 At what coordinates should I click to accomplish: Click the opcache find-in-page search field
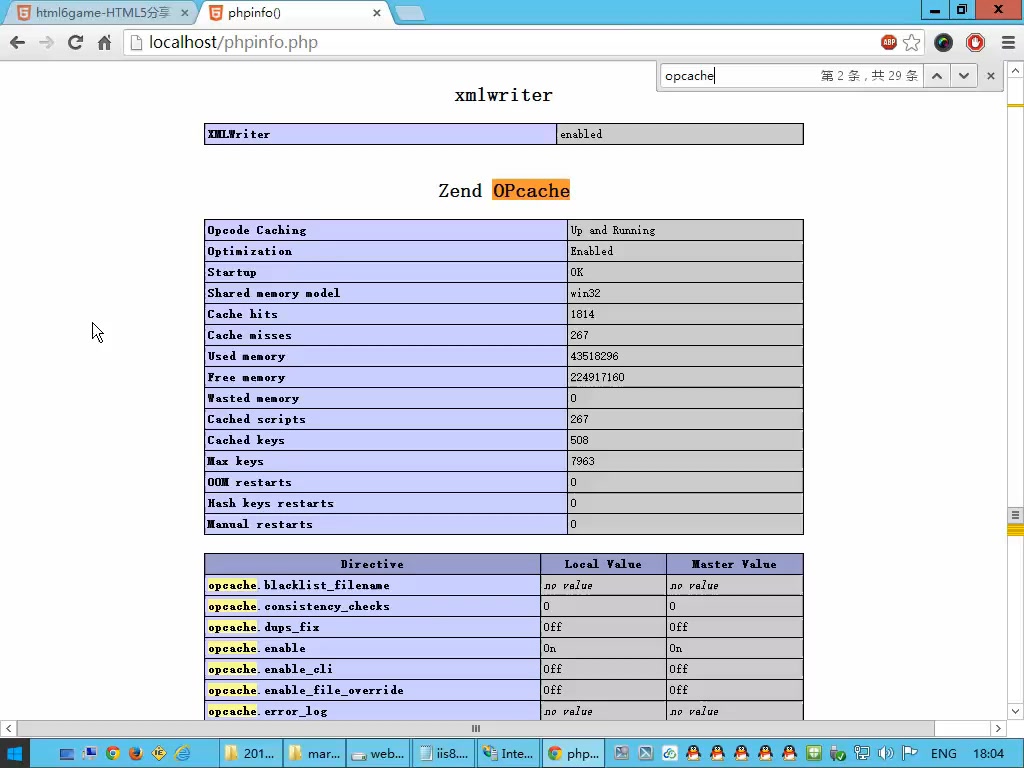[738, 76]
